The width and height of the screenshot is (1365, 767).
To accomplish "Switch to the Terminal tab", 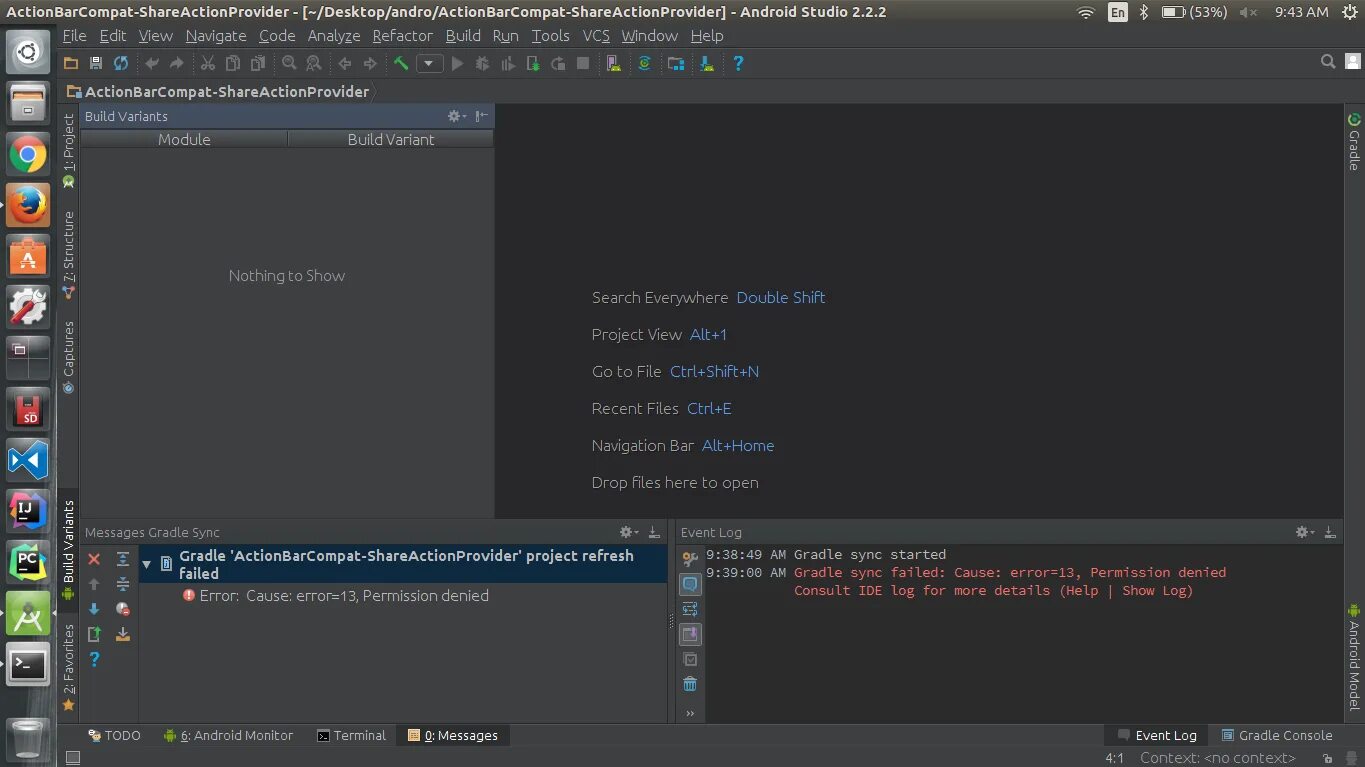I will 351,735.
